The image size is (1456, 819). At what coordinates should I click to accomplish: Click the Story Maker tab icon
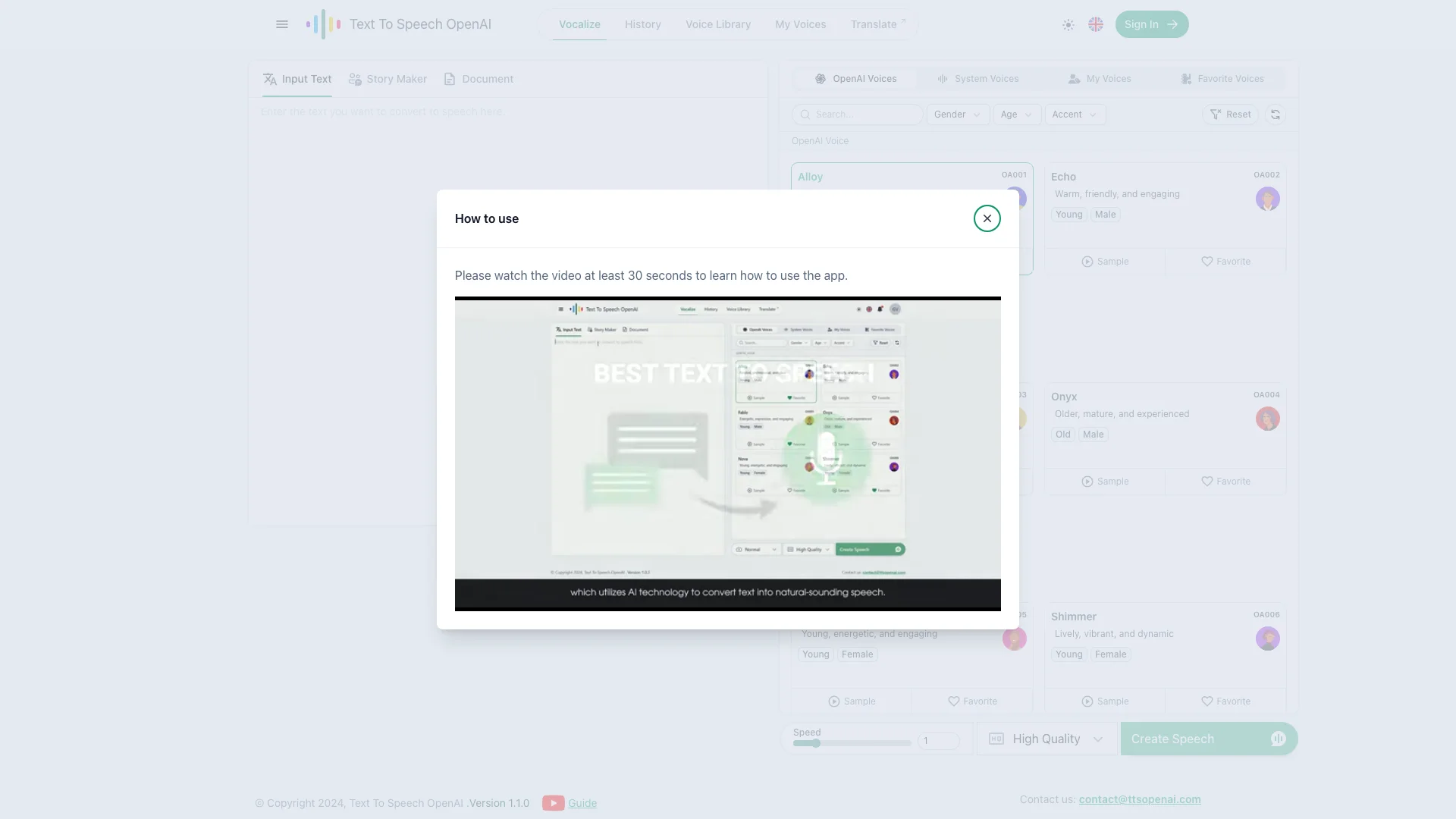355,79
